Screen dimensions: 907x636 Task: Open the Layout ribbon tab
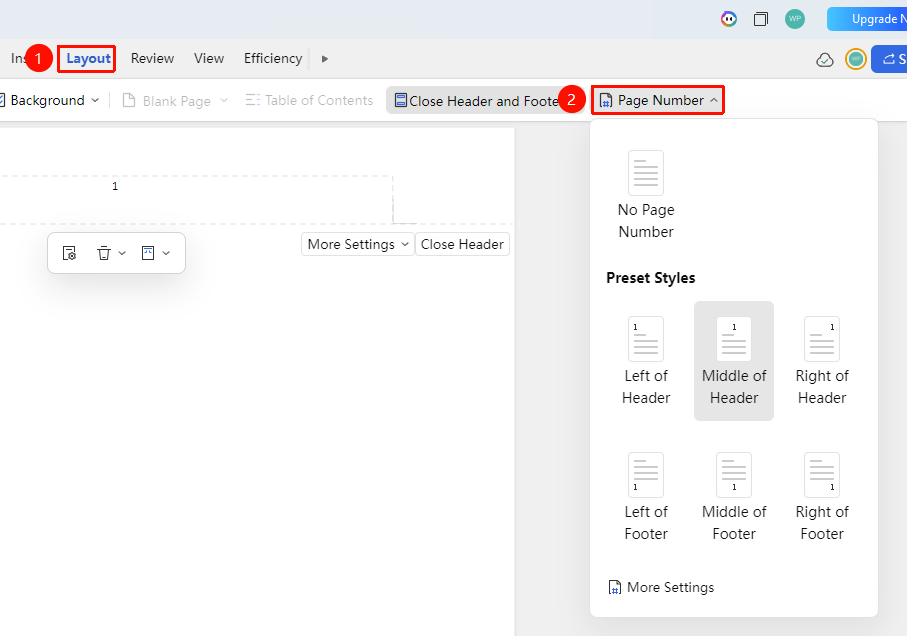tap(88, 58)
